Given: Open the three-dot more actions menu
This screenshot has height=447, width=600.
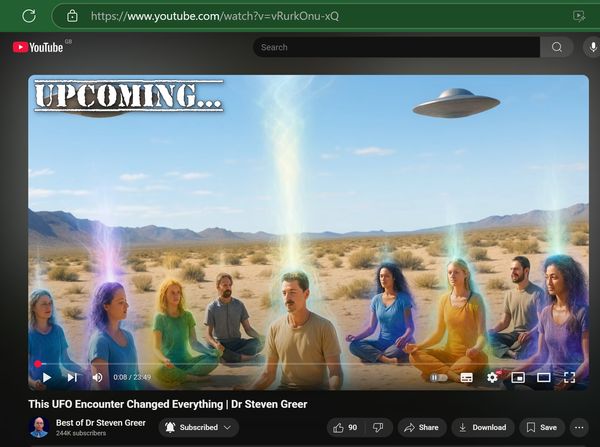Looking at the screenshot, I should [x=579, y=427].
